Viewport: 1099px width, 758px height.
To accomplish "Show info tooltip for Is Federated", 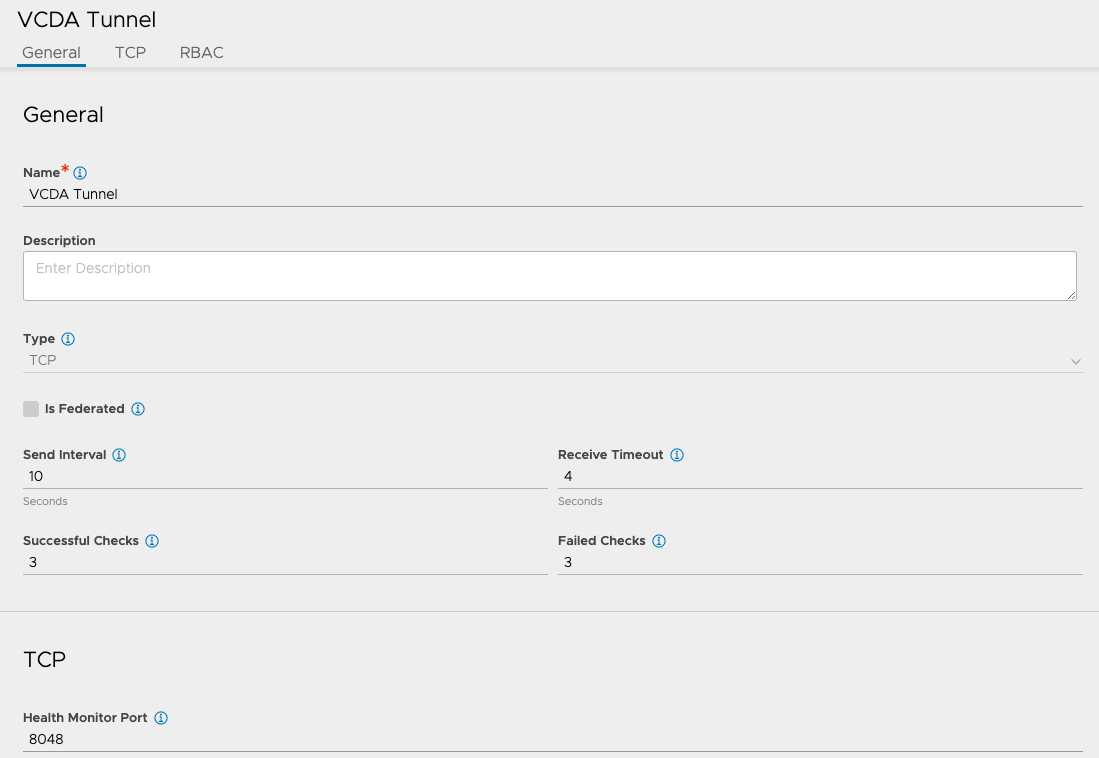I will click(x=138, y=409).
